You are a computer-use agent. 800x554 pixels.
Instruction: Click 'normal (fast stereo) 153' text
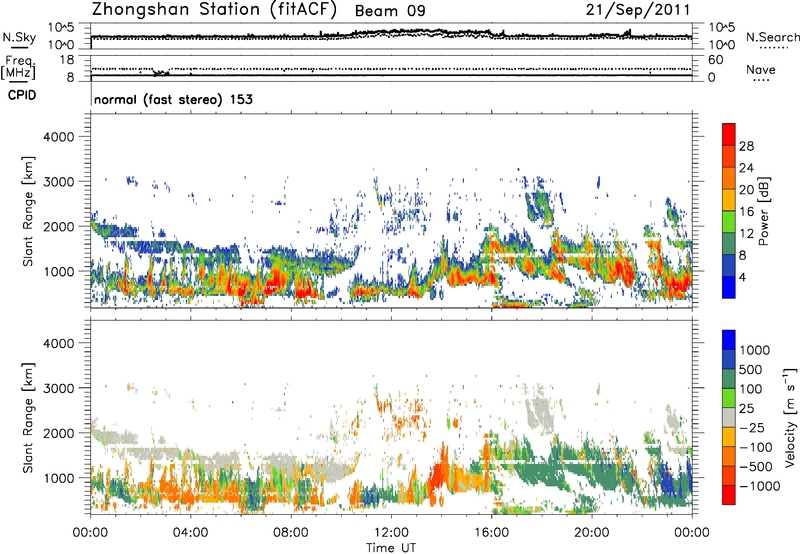tap(173, 99)
